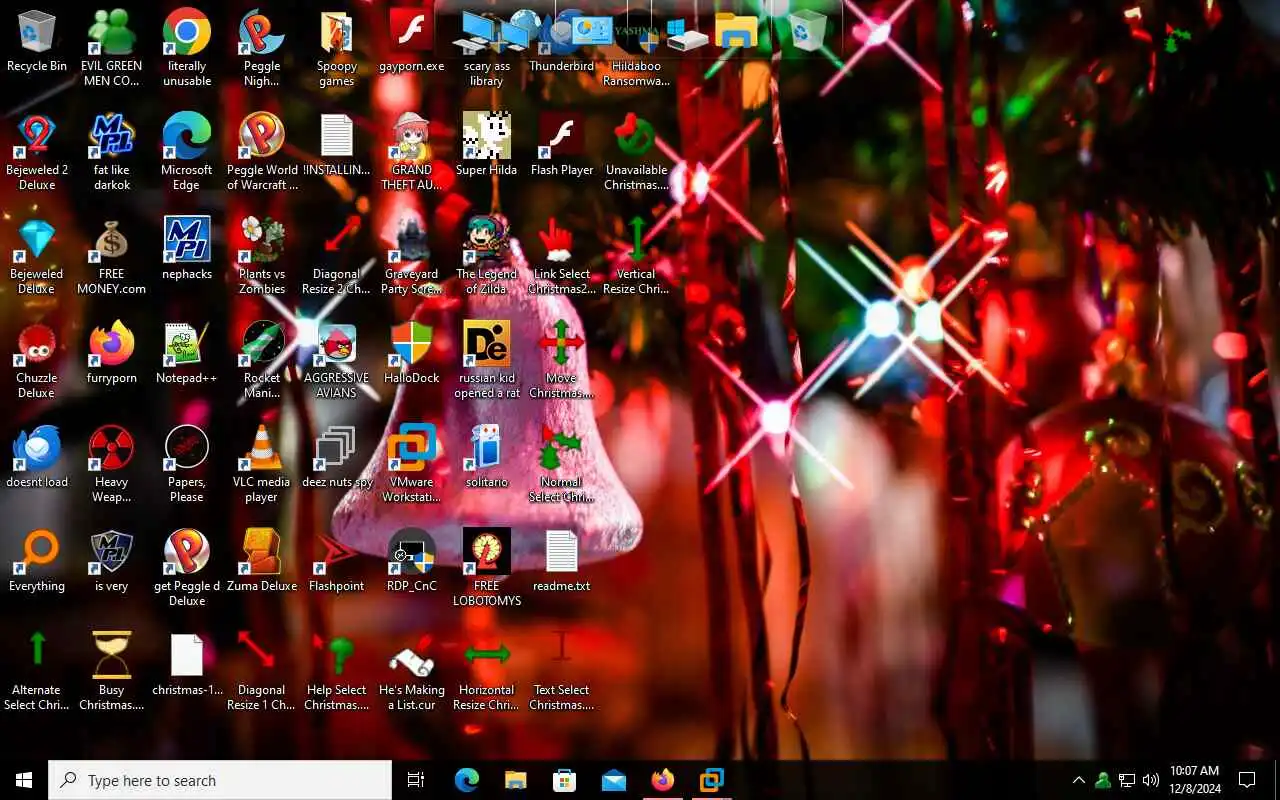
Task: Open 'deez nuts spy' icon
Action: 337,458
